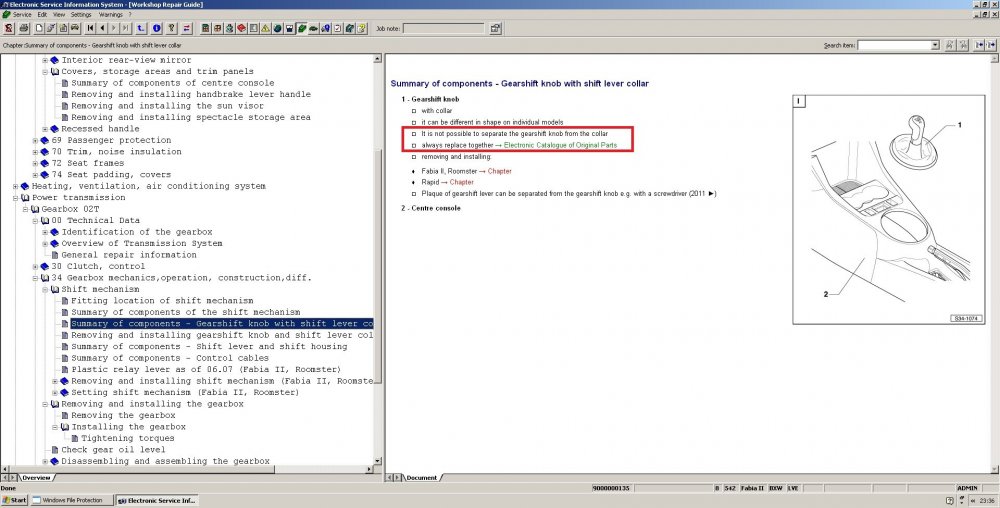Open the Search item dropdown arrow
This screenshot has width=1000, height=508.
tap(935, 45)
